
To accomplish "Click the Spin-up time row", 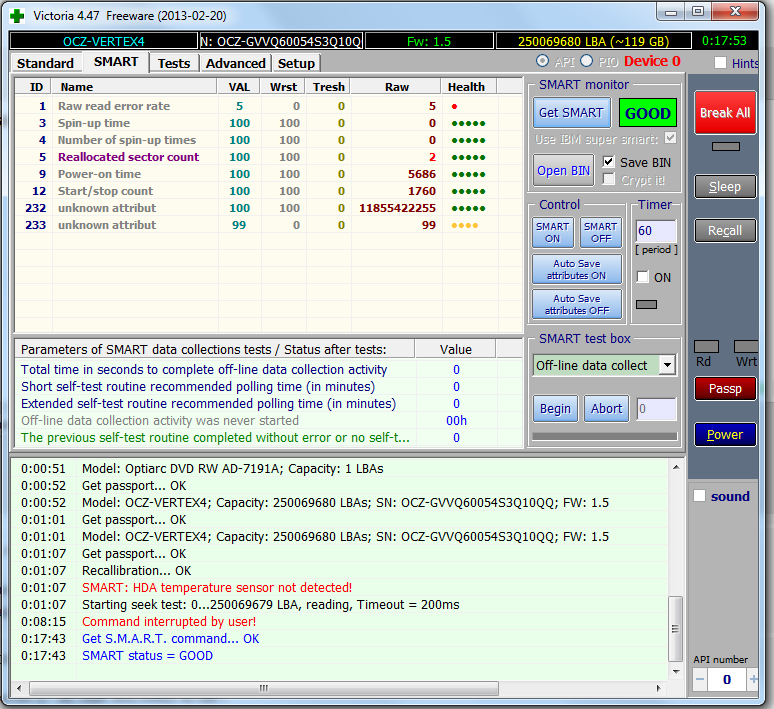I will [x=269, y=123].
